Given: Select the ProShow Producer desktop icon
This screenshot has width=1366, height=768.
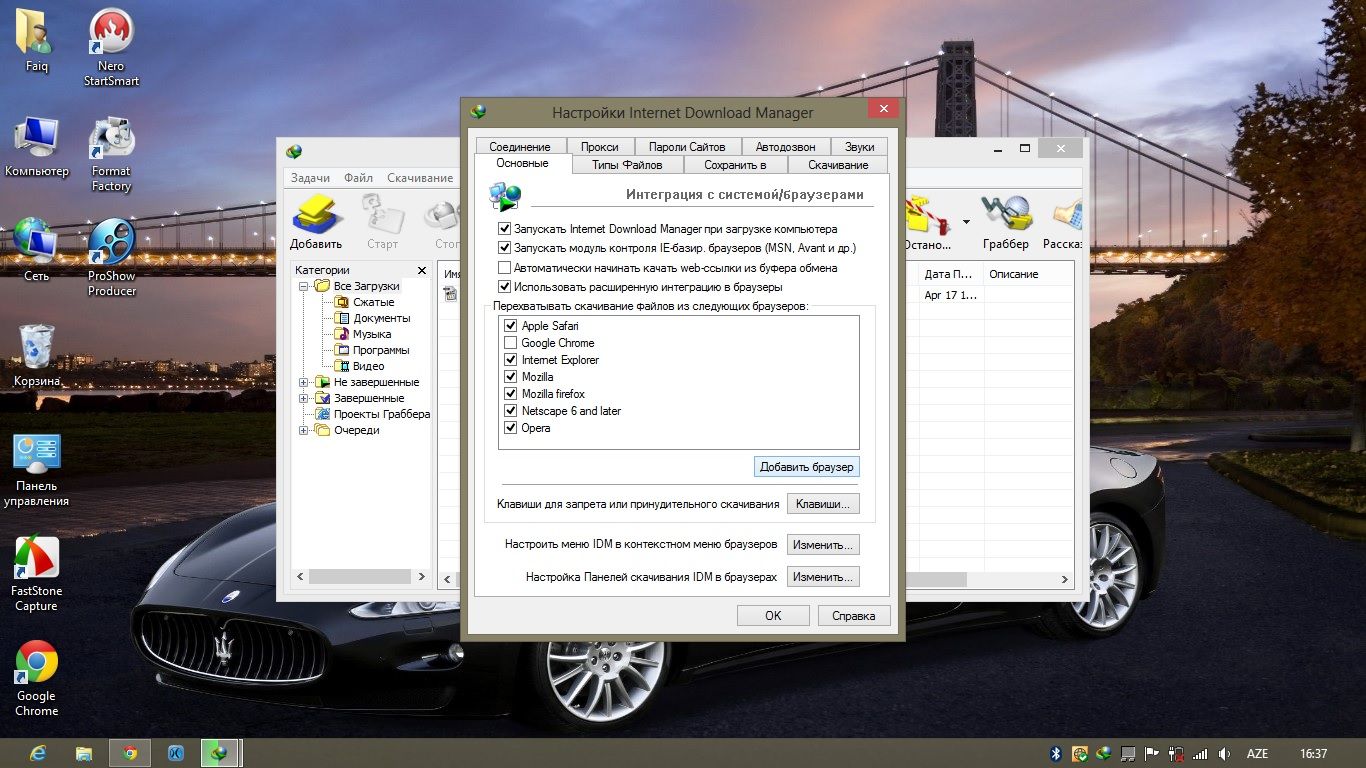Looking at the screenshot, I should 111,258.
